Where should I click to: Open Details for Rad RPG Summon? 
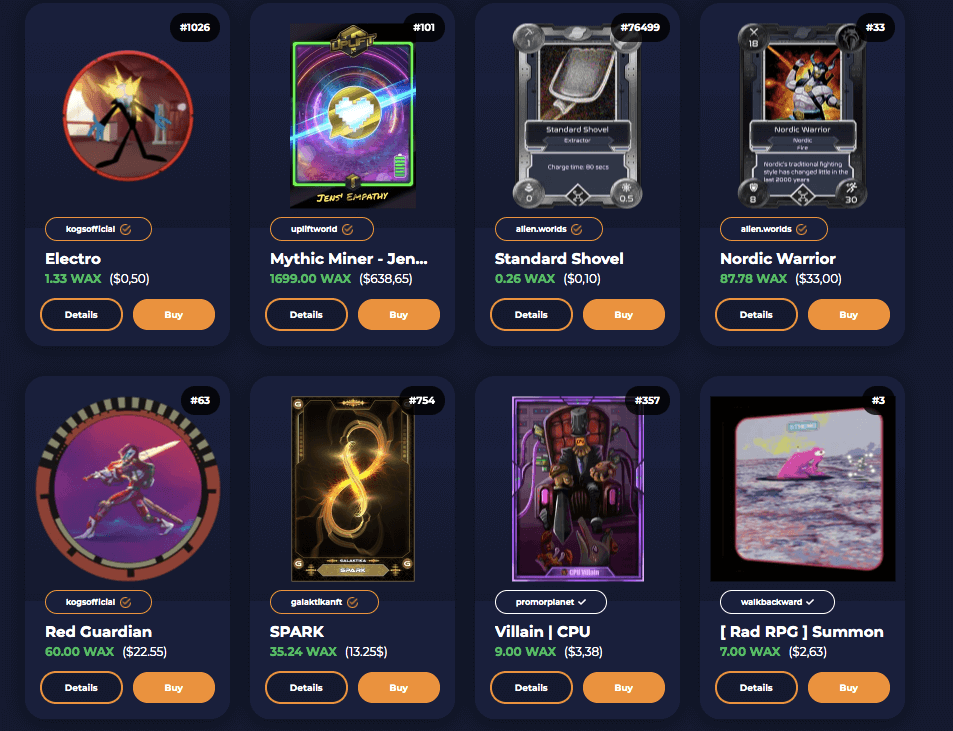(x=756, y=688)
